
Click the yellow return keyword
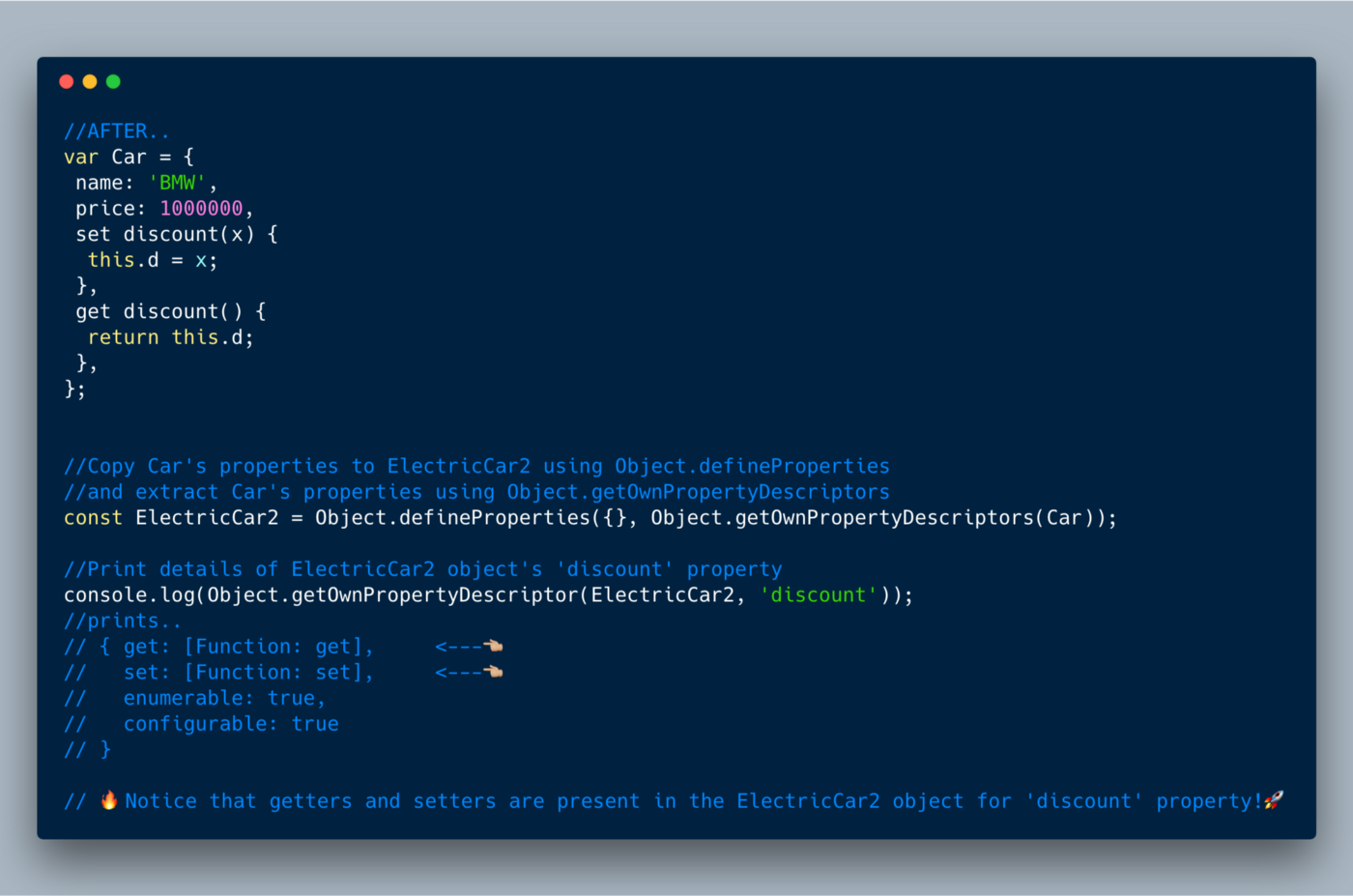123,337
